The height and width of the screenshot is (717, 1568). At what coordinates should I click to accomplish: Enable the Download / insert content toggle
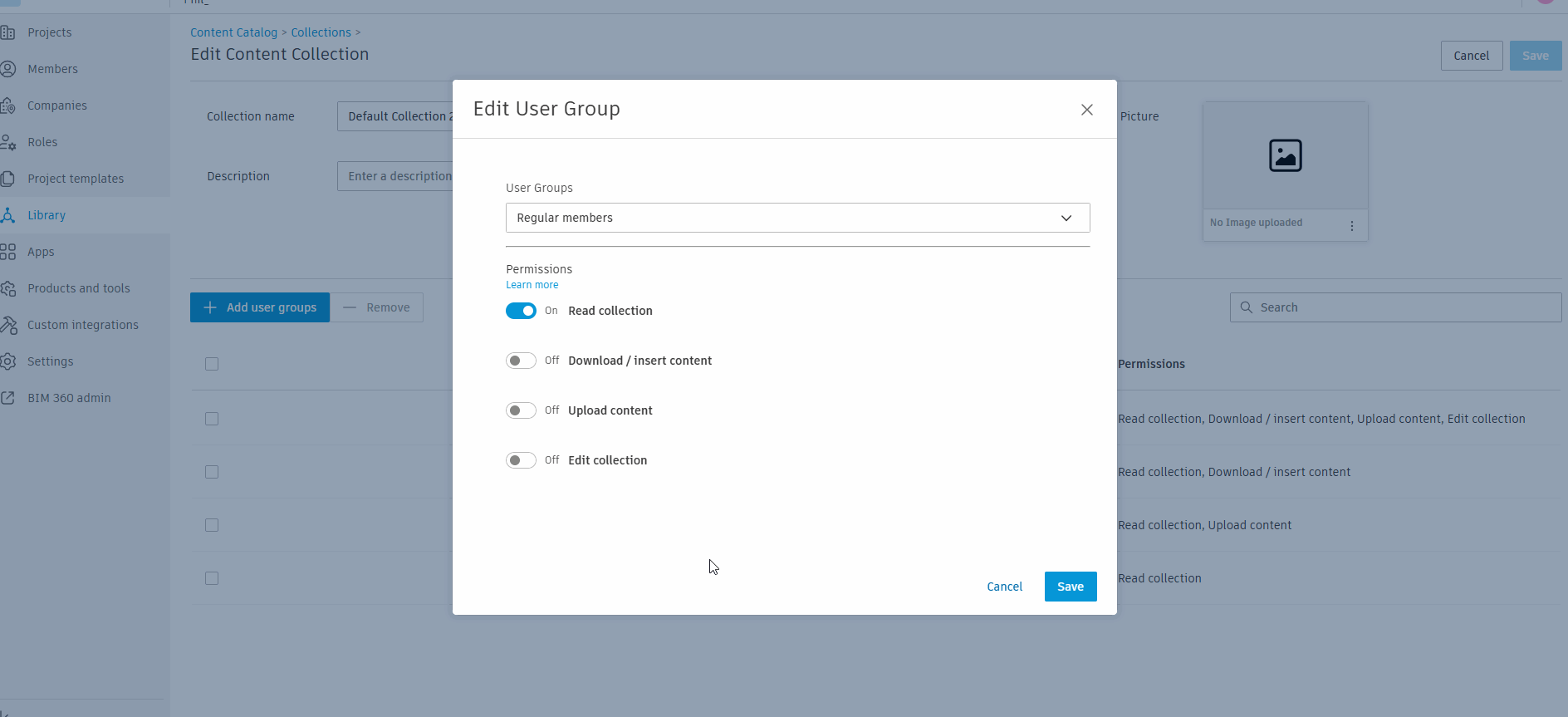[x=521, y=361]
